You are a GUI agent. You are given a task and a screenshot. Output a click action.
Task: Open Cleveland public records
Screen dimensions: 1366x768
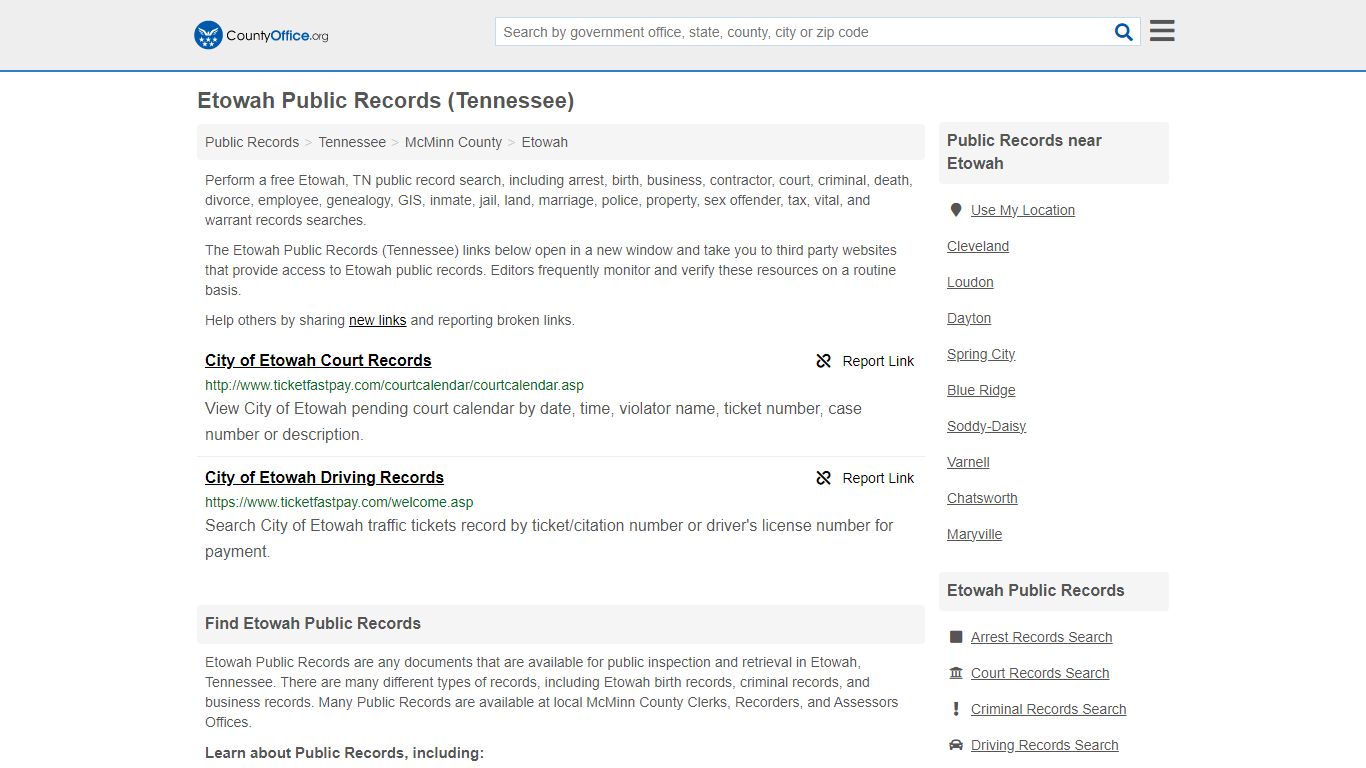tap(978, 246)
